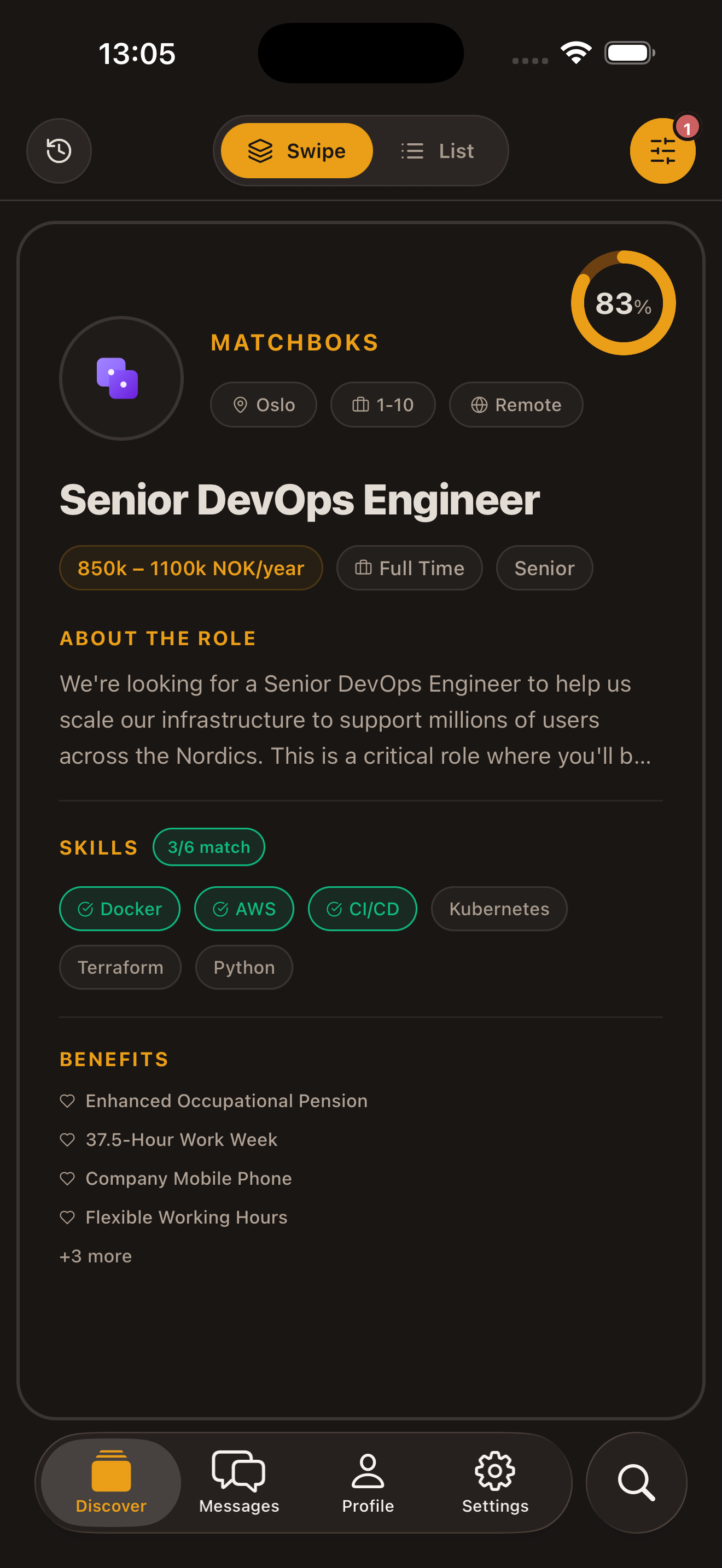
Task: Tap the Docker matched skill chip
Action: (x=120, y=909)
